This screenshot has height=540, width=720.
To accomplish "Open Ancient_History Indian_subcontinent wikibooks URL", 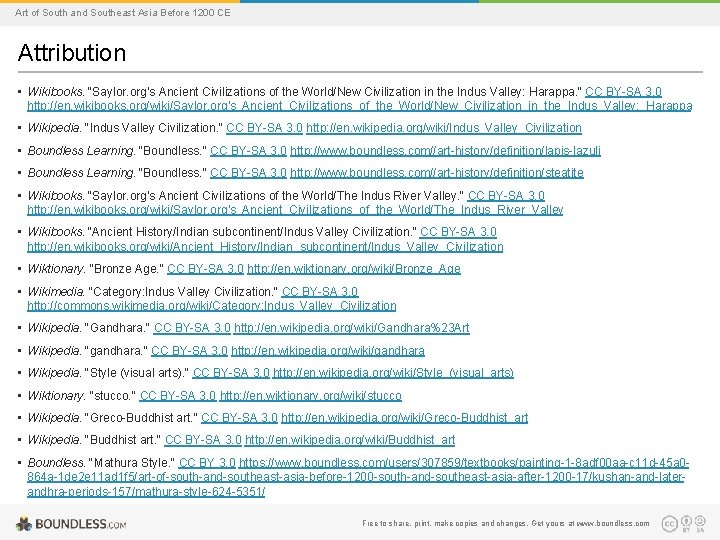I will [265, 247].
